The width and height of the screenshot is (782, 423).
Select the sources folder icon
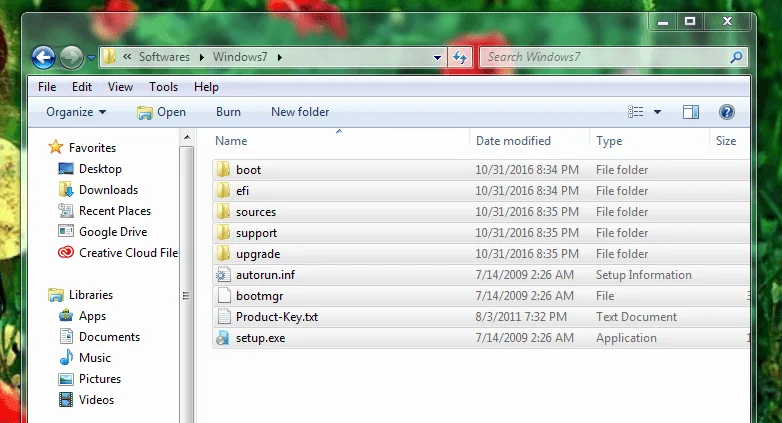223,212
